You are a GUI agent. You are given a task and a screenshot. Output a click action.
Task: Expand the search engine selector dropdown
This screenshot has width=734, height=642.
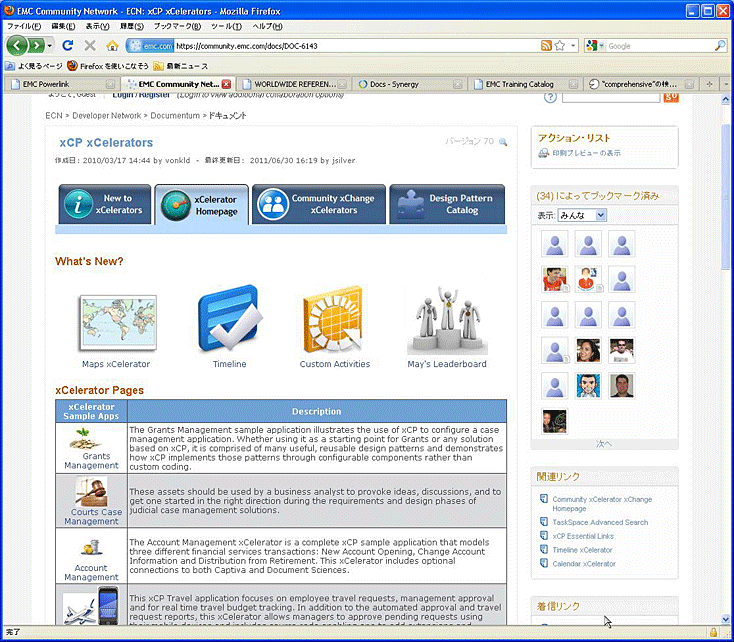596,46
